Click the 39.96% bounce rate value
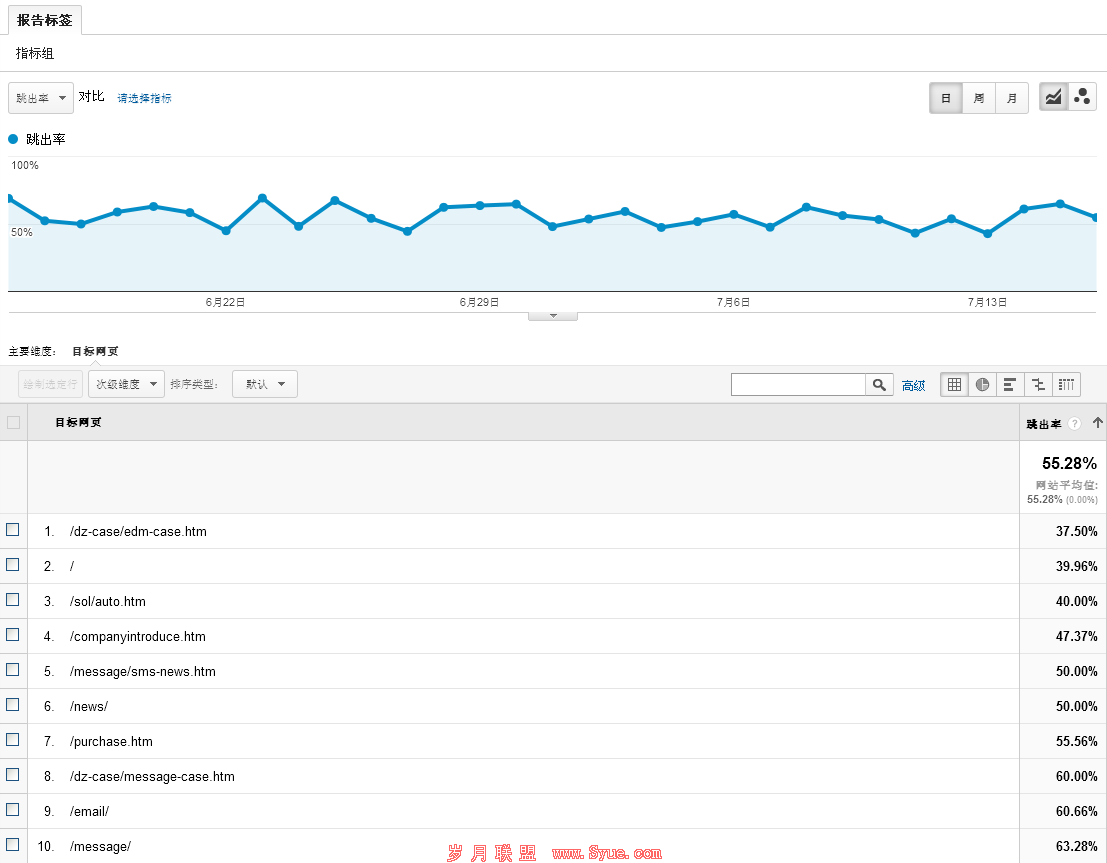The height and width of the screenshot is (863, 1107). pos(1077,566)
